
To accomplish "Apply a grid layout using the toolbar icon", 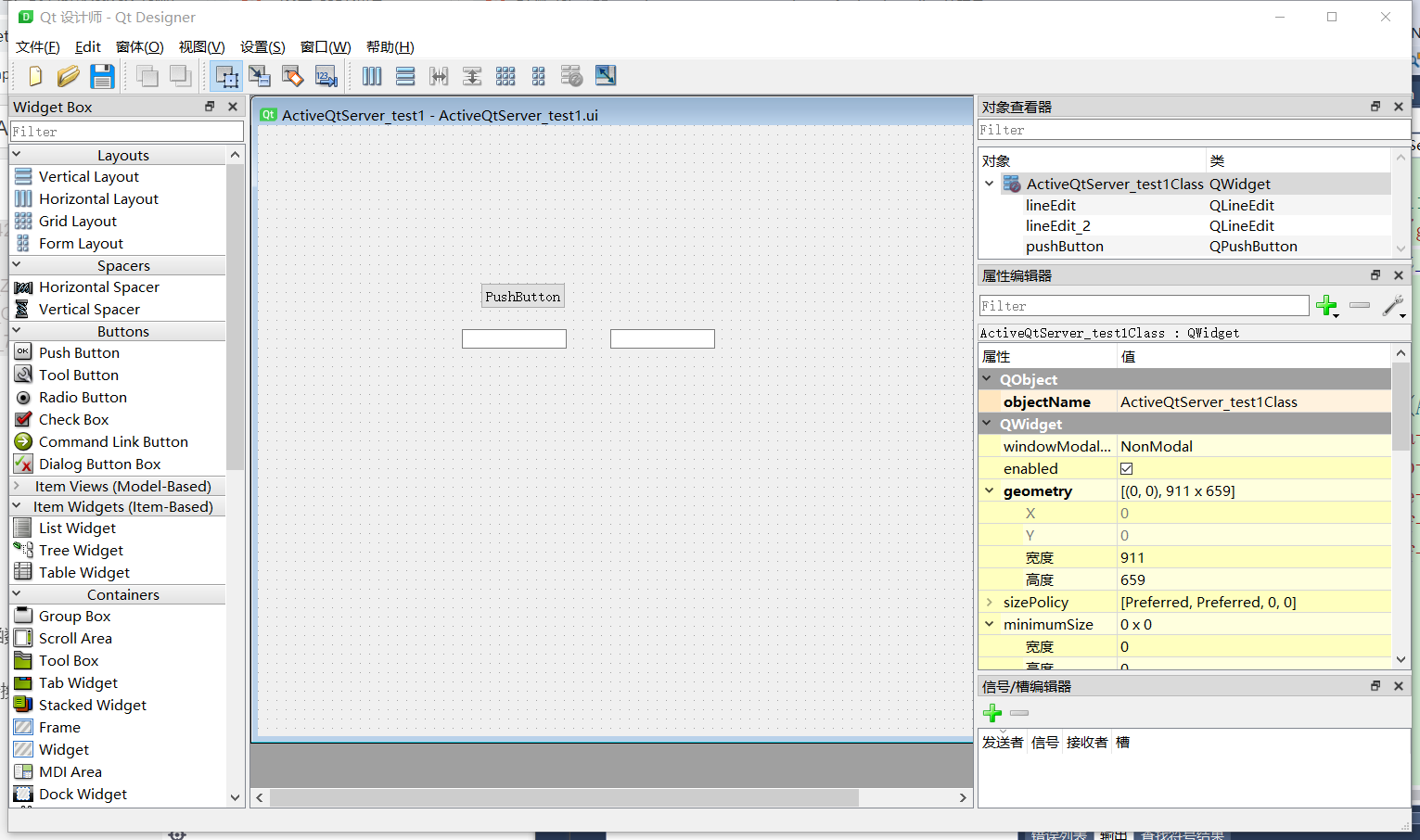I will click(505, 76).
